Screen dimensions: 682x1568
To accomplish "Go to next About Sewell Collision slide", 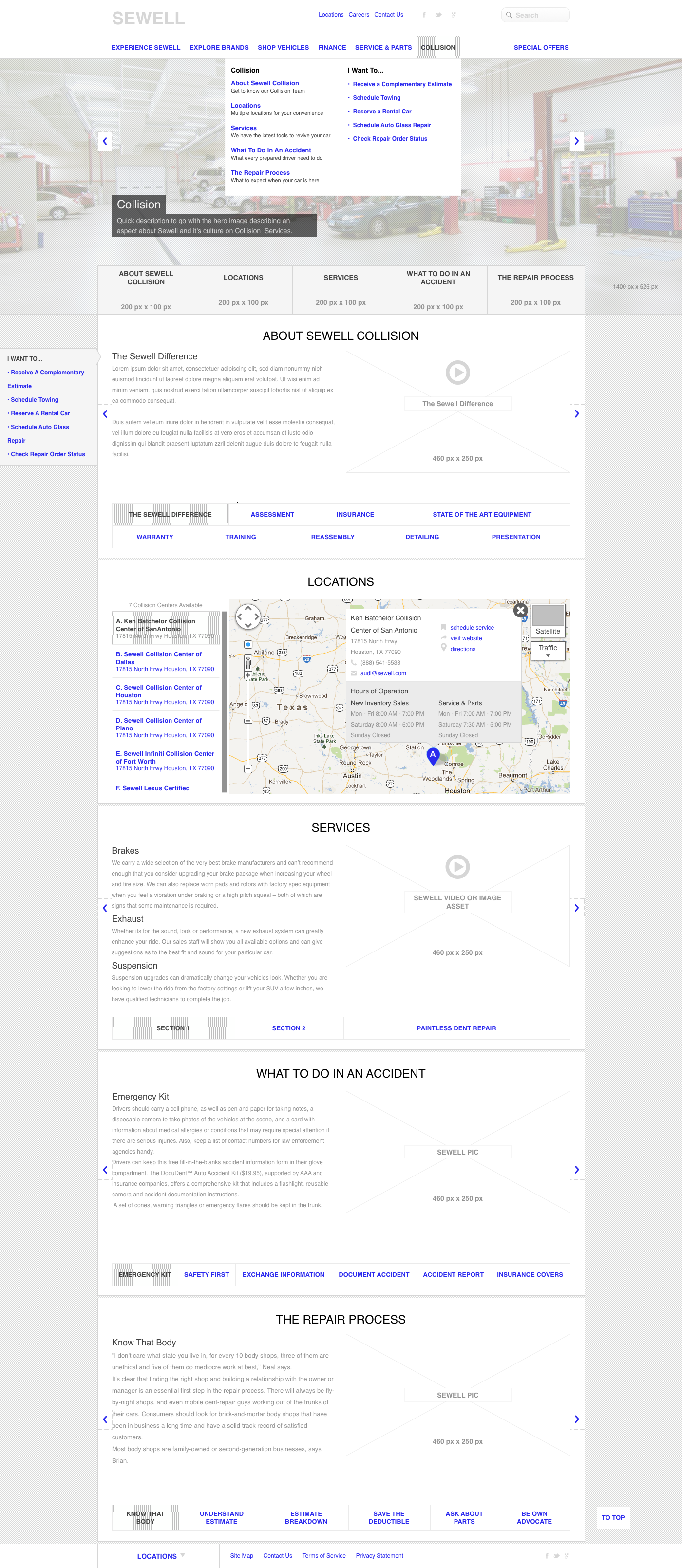I will tap(577, 414).
